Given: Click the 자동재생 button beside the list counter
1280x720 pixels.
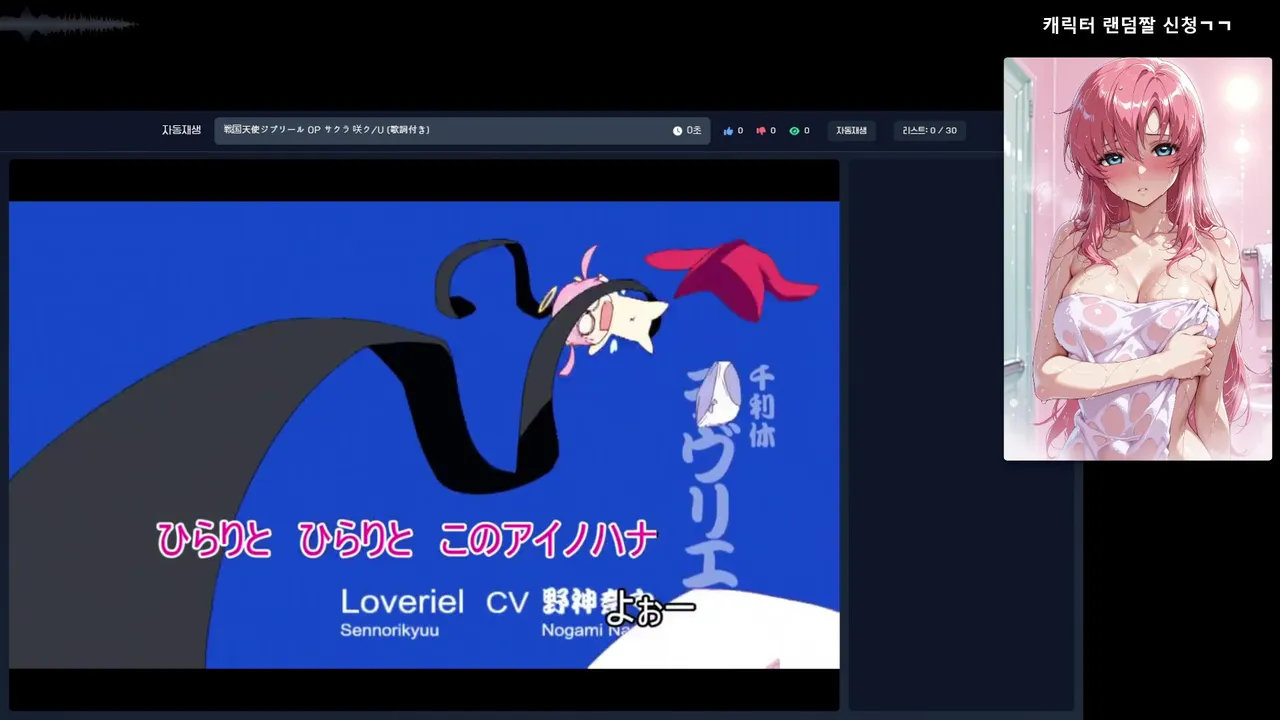Looking at the screenshot, I should [x=852, y=131].
